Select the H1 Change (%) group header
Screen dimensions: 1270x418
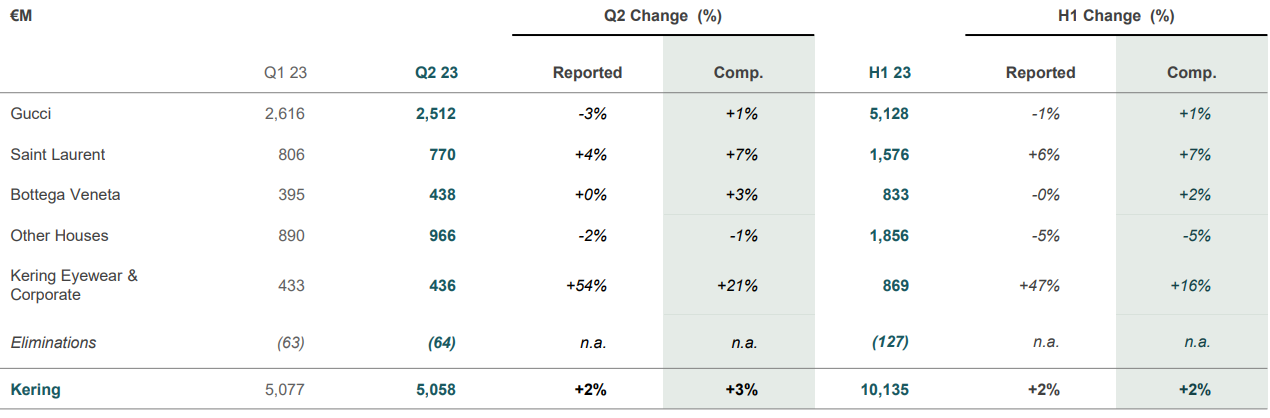click(x=1116, y=17)
